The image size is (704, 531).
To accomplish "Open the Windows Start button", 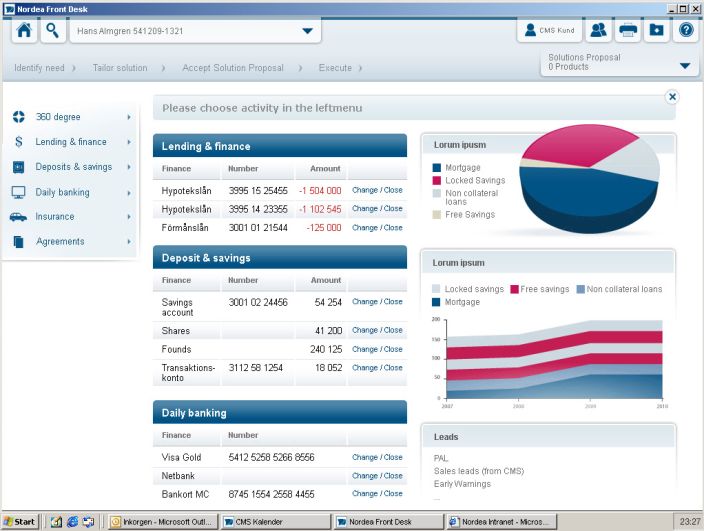I will (20, 522).
